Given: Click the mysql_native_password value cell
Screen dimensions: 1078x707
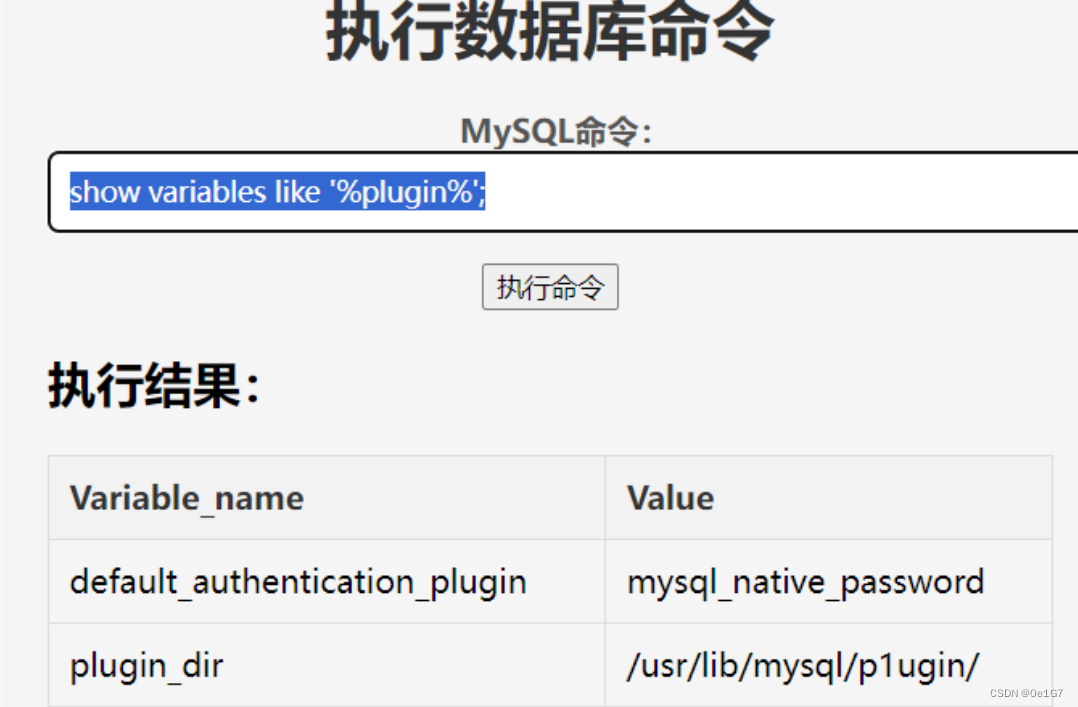Looking at the screenshot, I should click(805, 581).
